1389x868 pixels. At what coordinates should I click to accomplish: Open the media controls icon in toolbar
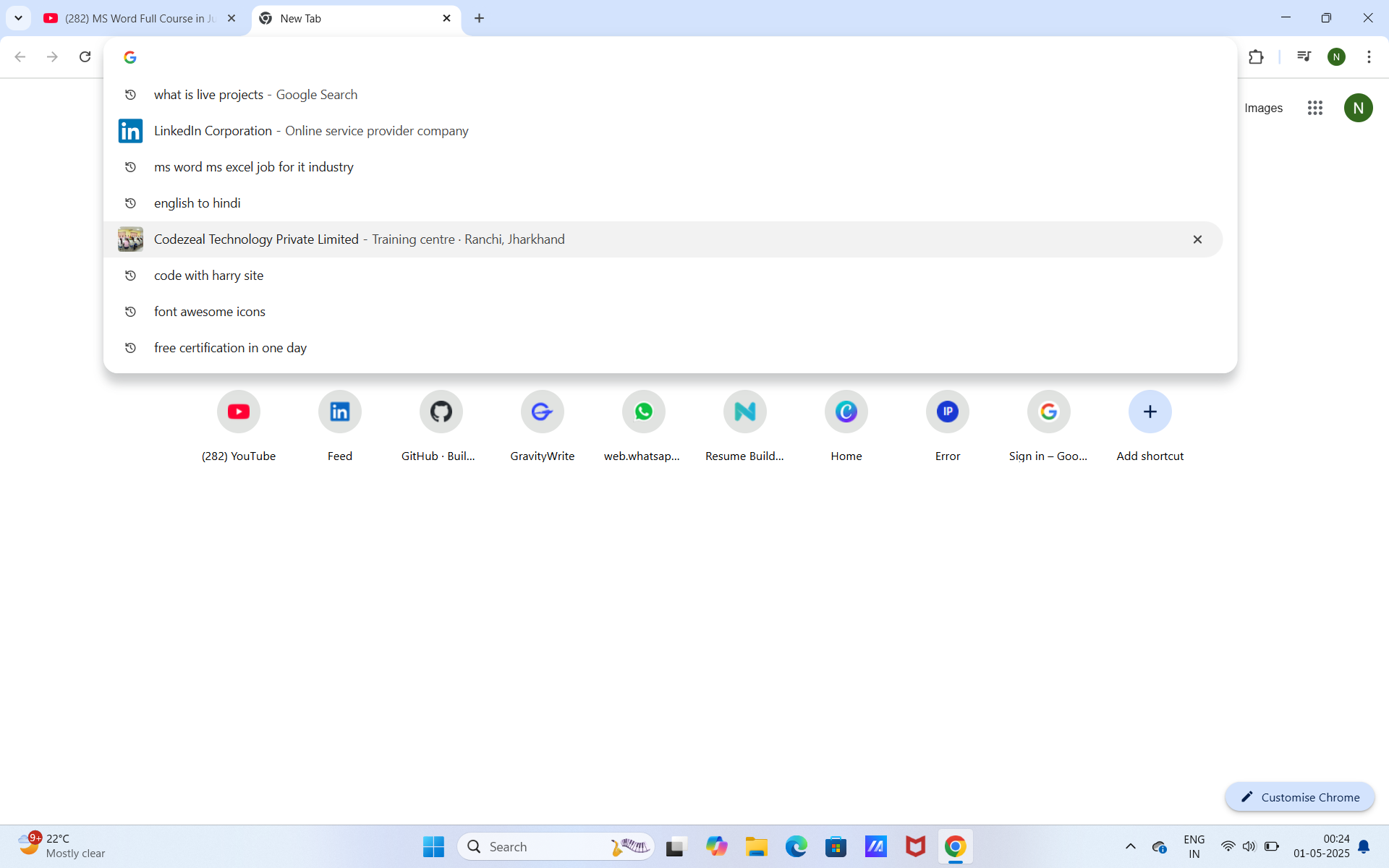tap(1304, 56)
